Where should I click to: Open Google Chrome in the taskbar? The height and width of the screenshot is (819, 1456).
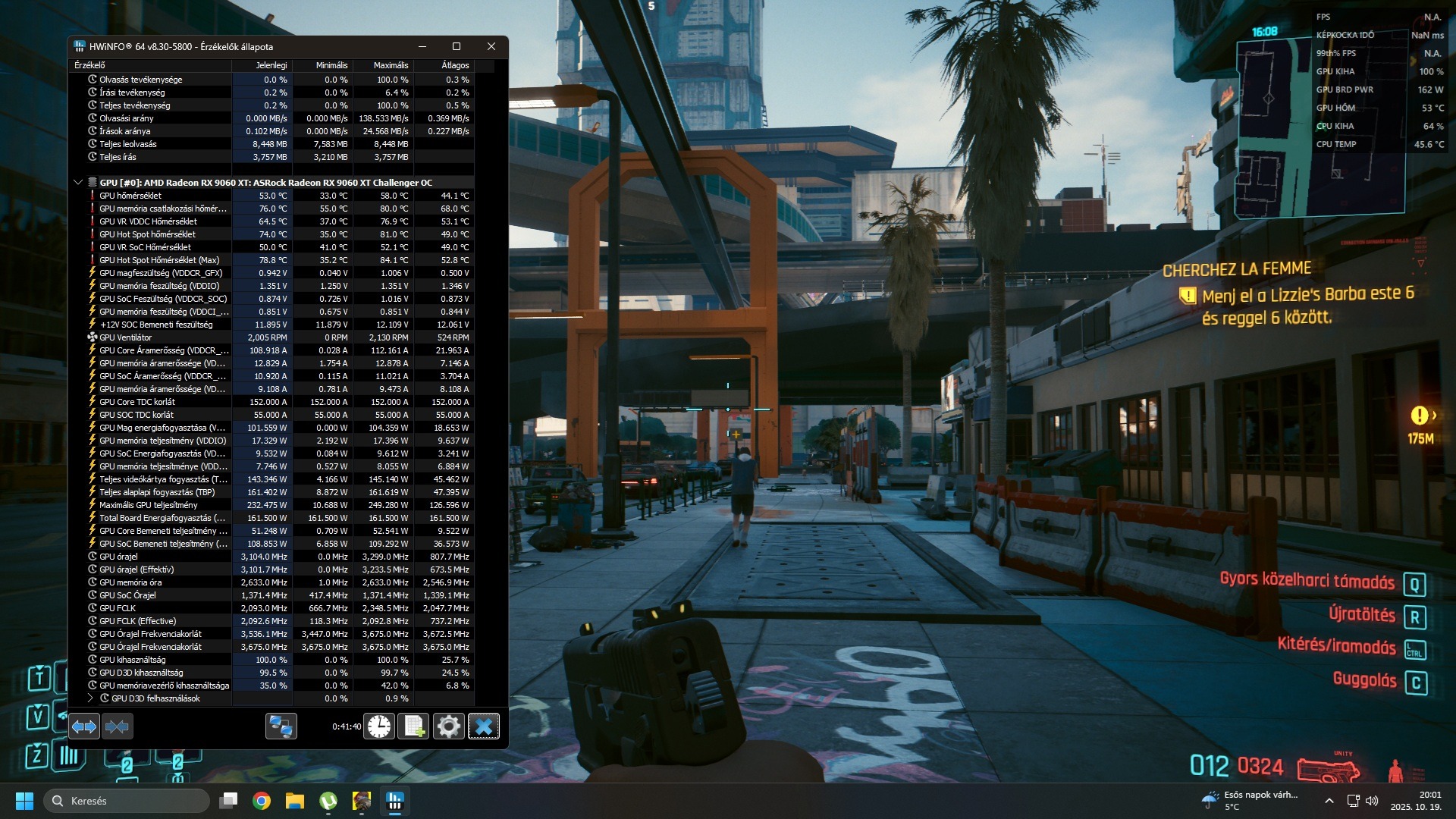pyautogui.click(x=262, y=801)
